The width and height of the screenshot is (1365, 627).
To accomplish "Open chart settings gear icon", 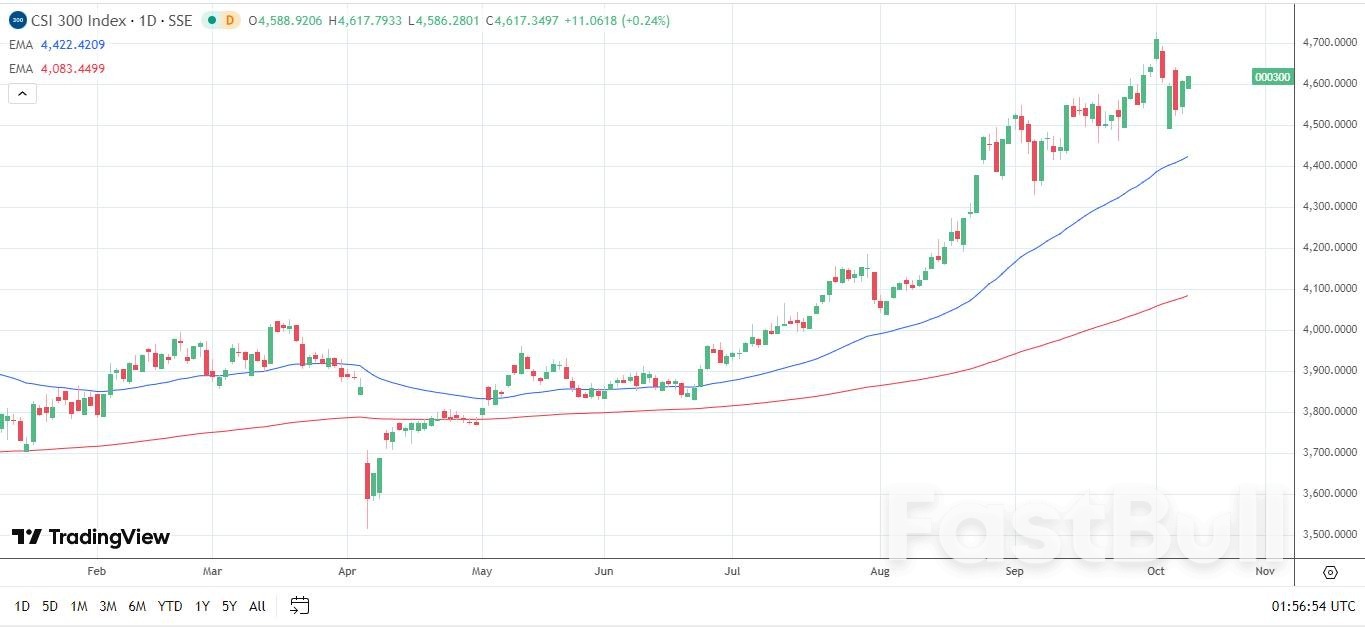I will [x=1330, y=572].
